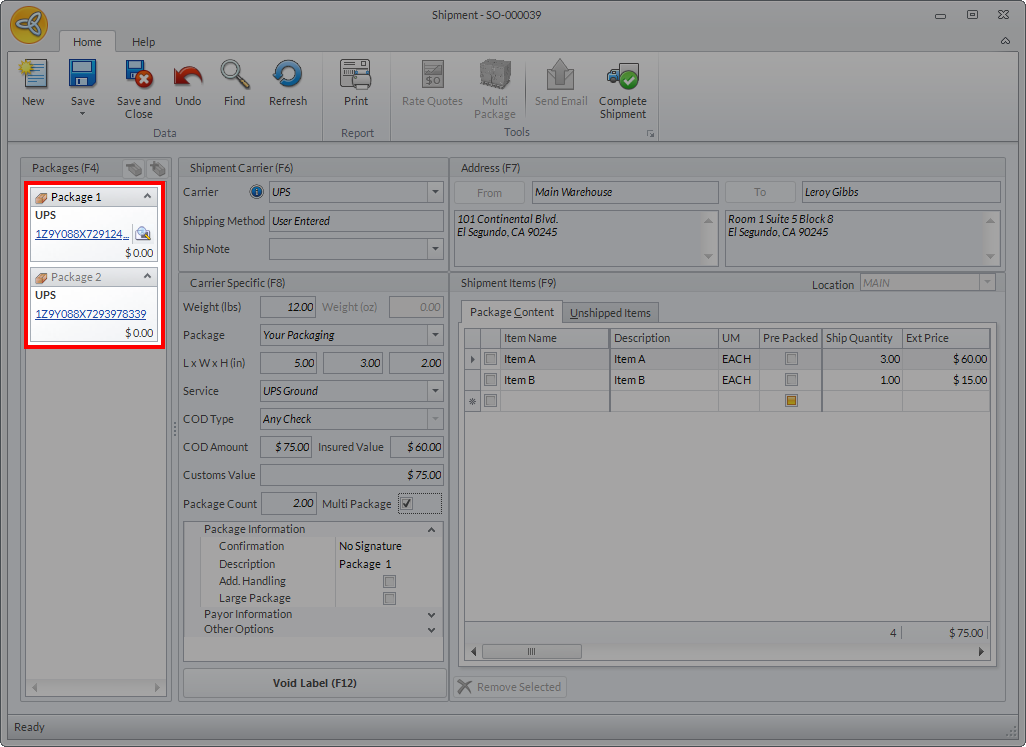Open the Service dropdown list
Viewport: 1026px width, 747px height.
tap(435, 391)
